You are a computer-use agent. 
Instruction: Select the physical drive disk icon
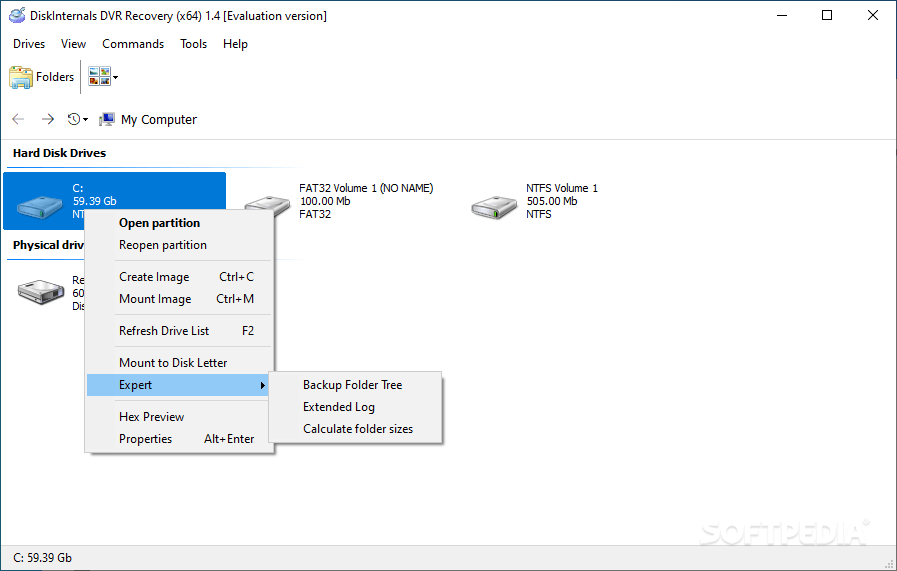41,292
